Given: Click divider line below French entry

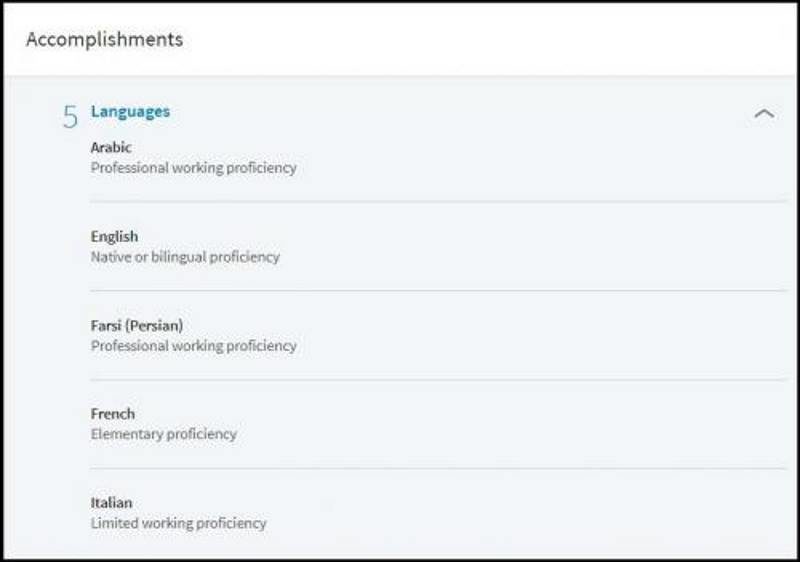Looking at the screenshot, I should pos(438,469).
